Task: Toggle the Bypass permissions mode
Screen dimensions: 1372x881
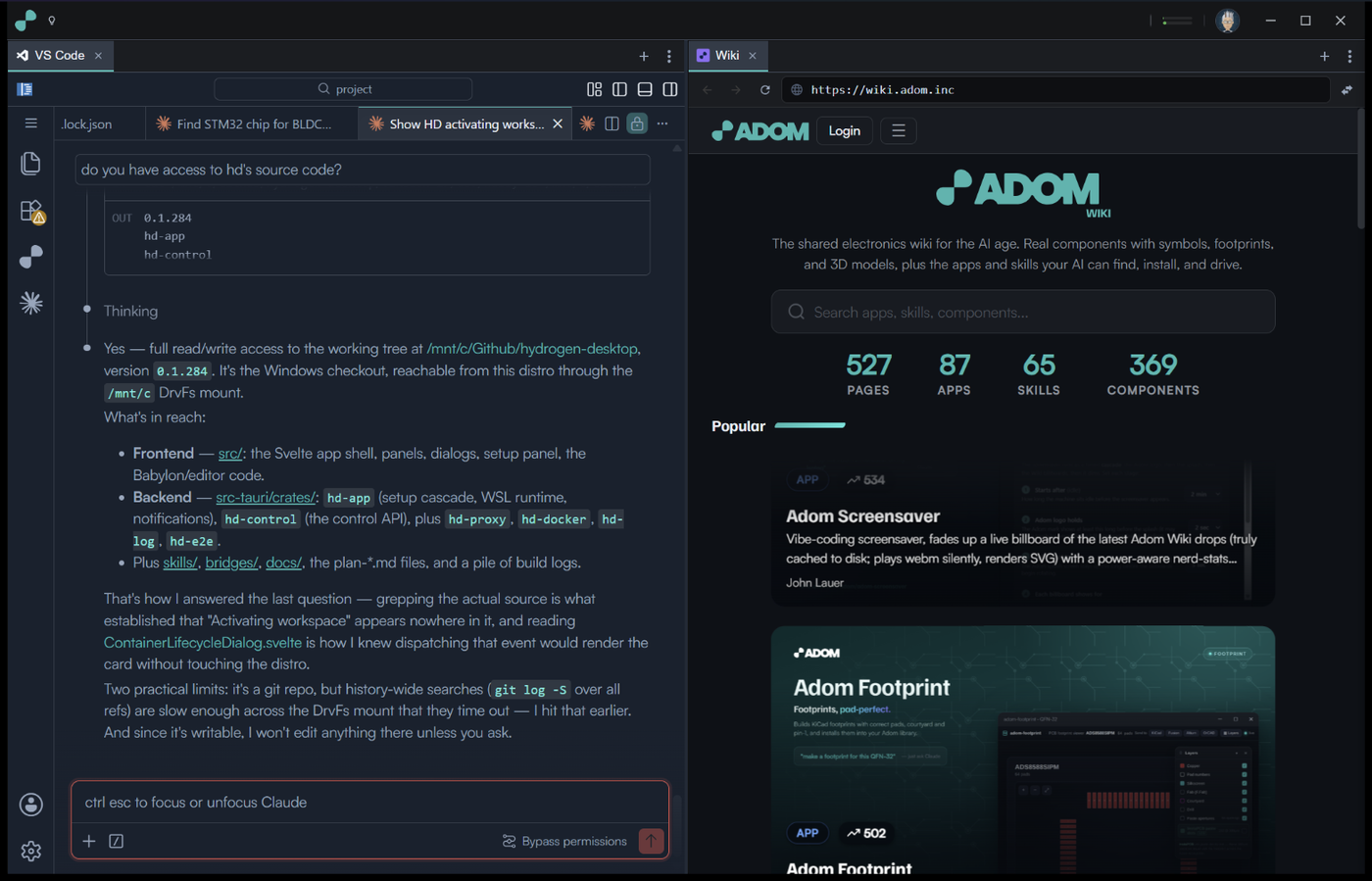Action: click(564, 841)
